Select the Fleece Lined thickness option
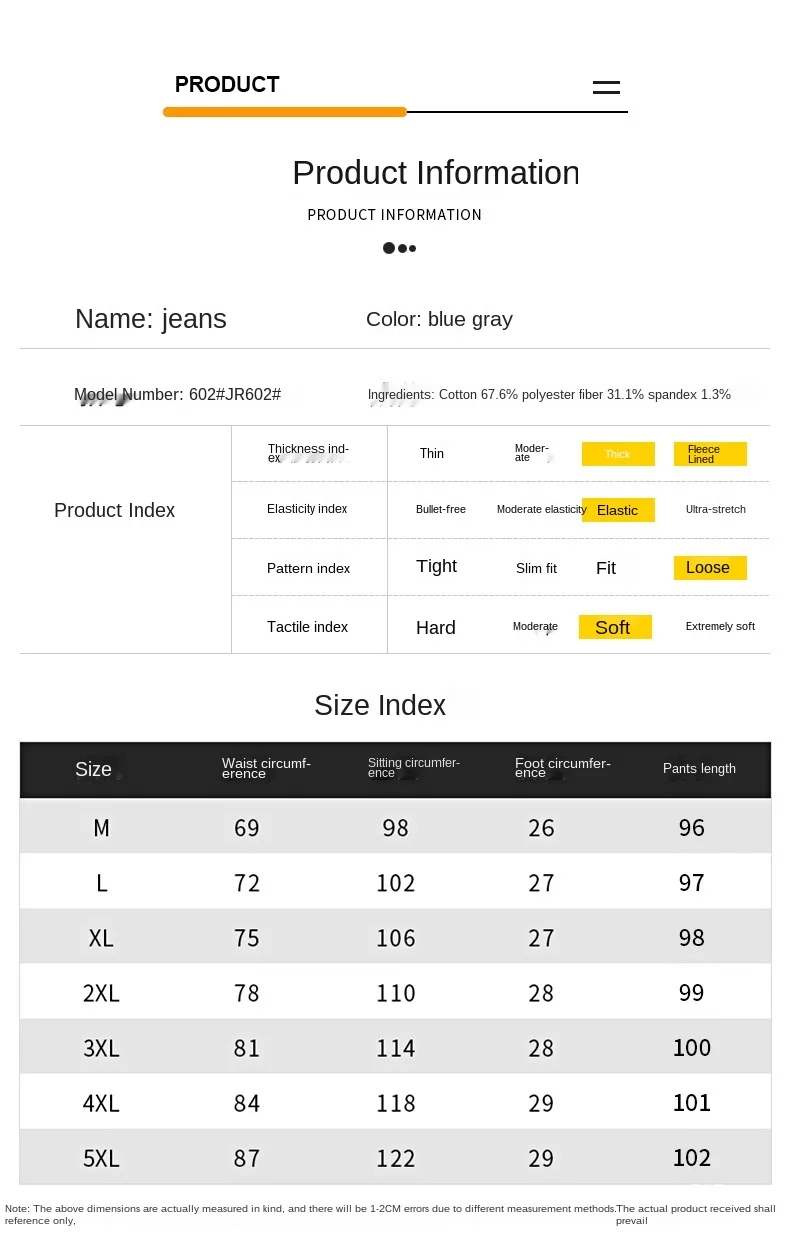 [x=710, y=454]
